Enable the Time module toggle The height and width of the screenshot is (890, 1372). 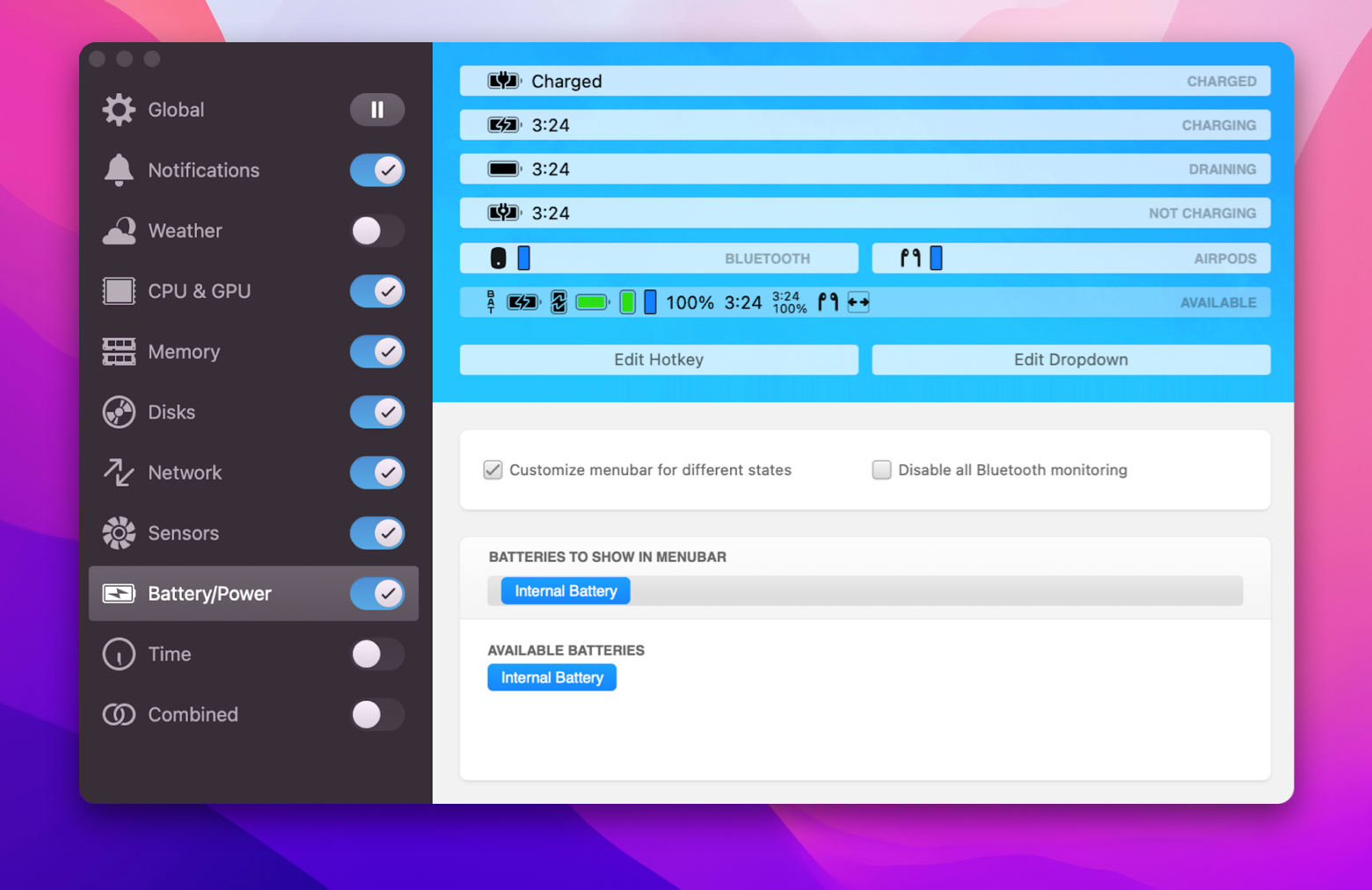(377, 654)
